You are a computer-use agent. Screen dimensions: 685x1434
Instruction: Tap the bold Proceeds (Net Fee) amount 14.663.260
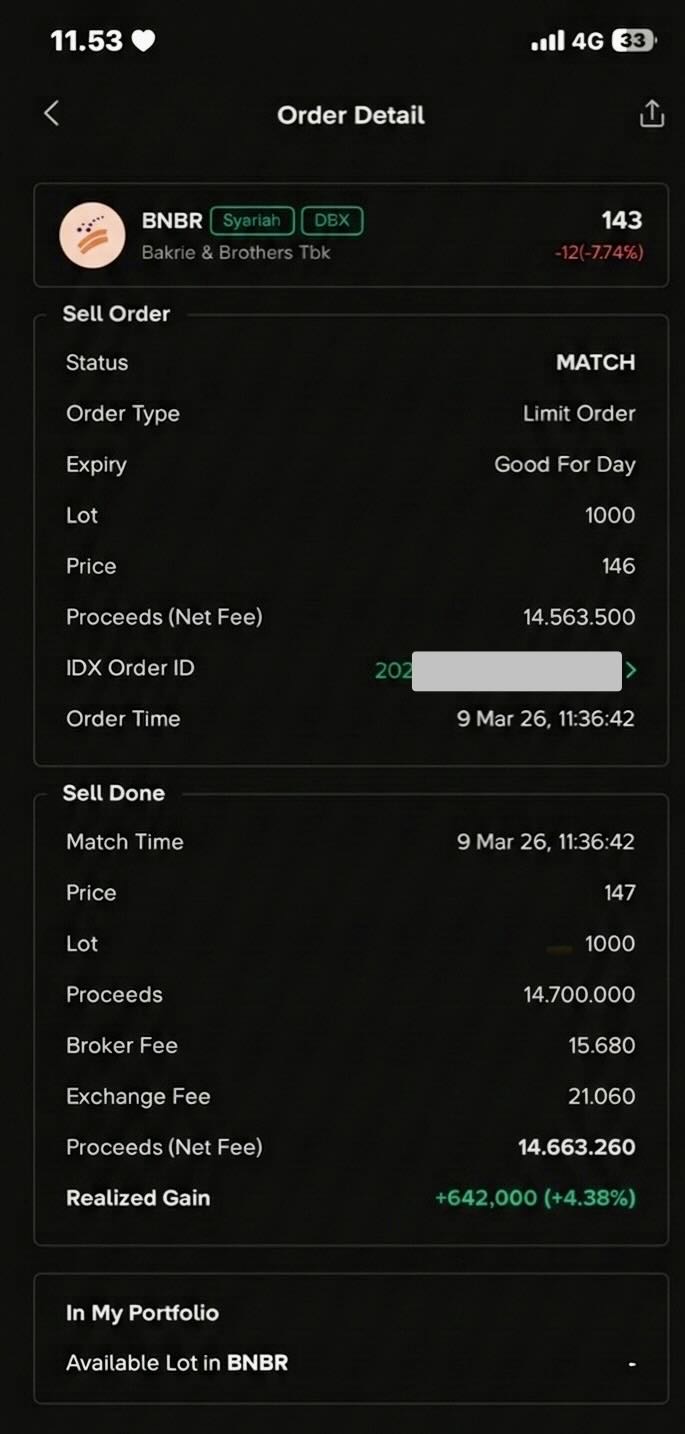[576, 1147]
